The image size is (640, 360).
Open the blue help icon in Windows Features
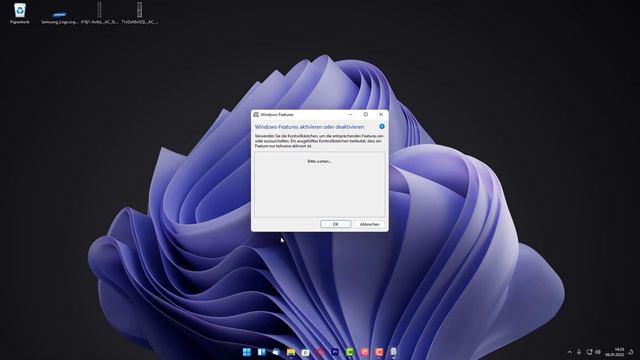pos(382,127)
